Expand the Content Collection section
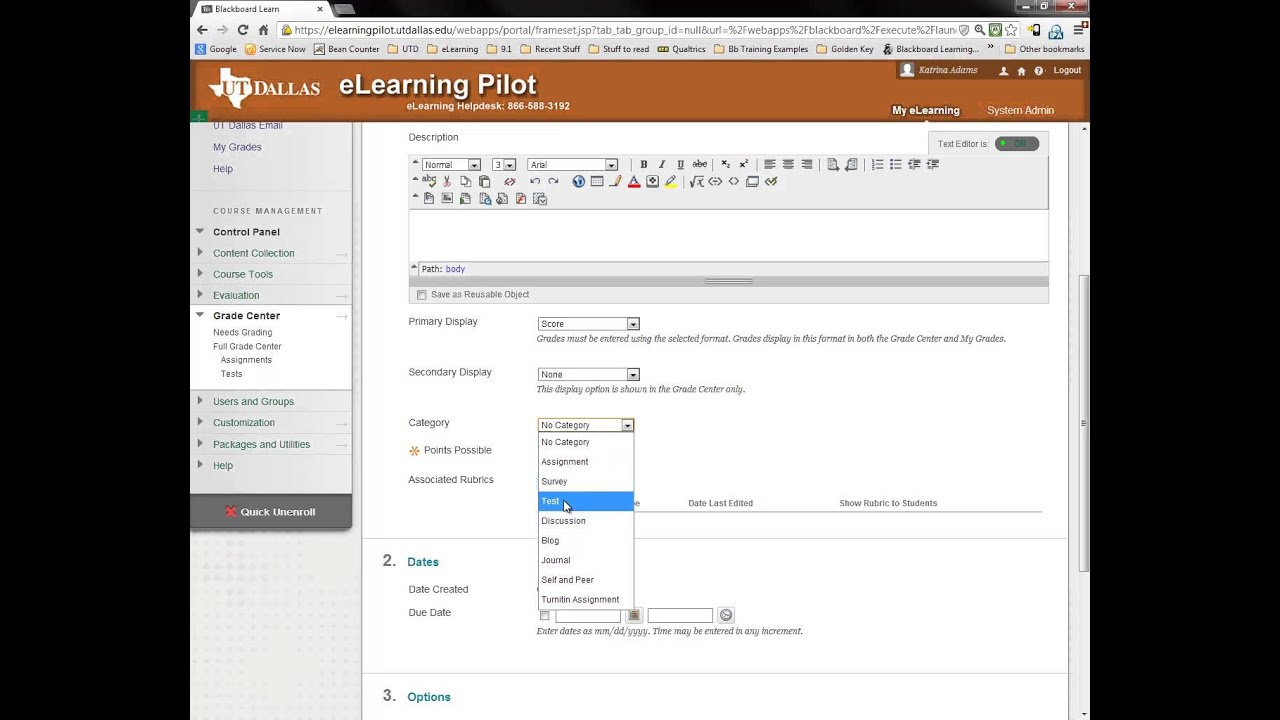This screenshot has width=1280, height=720. click(x=200, y=253)
